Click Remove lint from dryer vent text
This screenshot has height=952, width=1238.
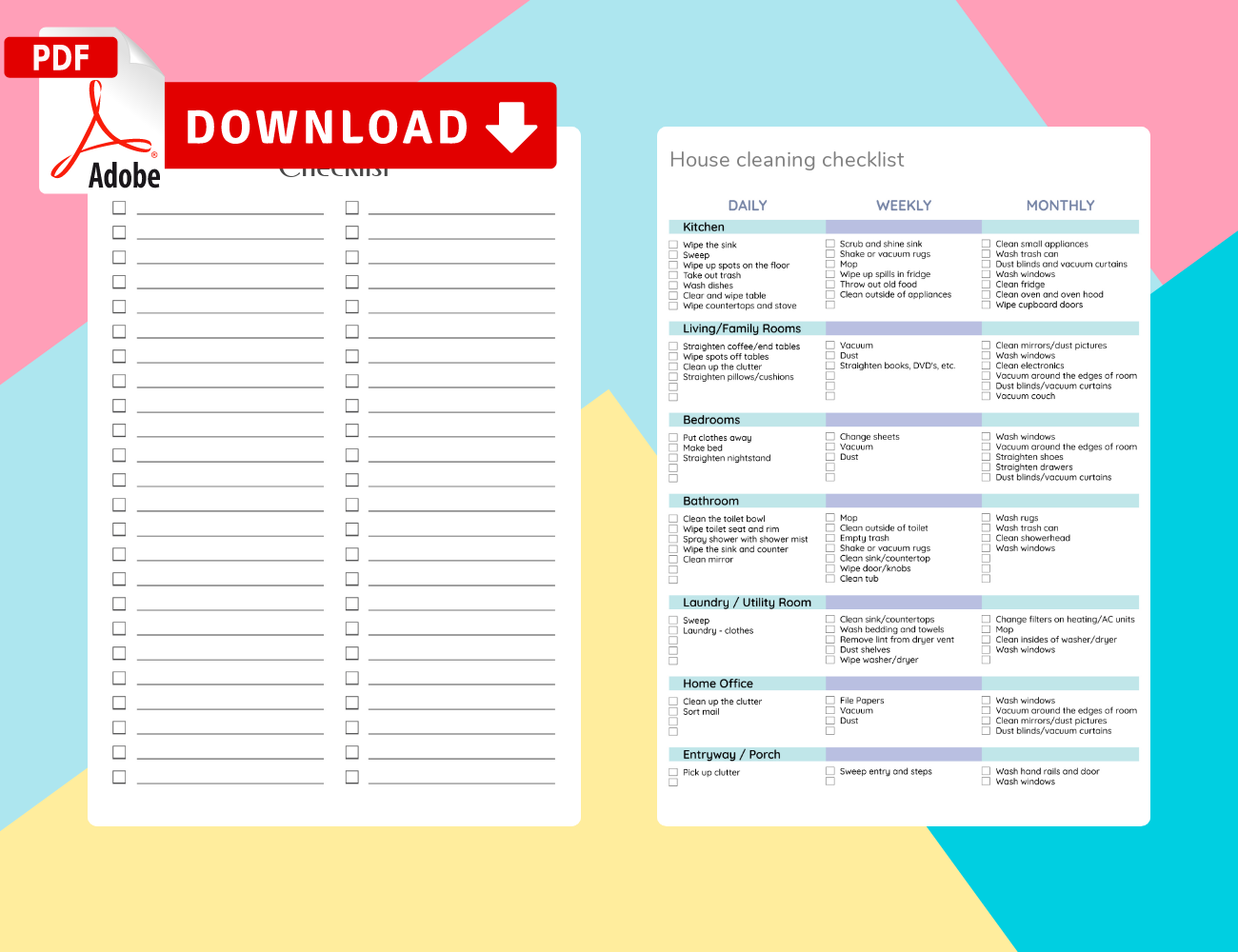[897, 640]
